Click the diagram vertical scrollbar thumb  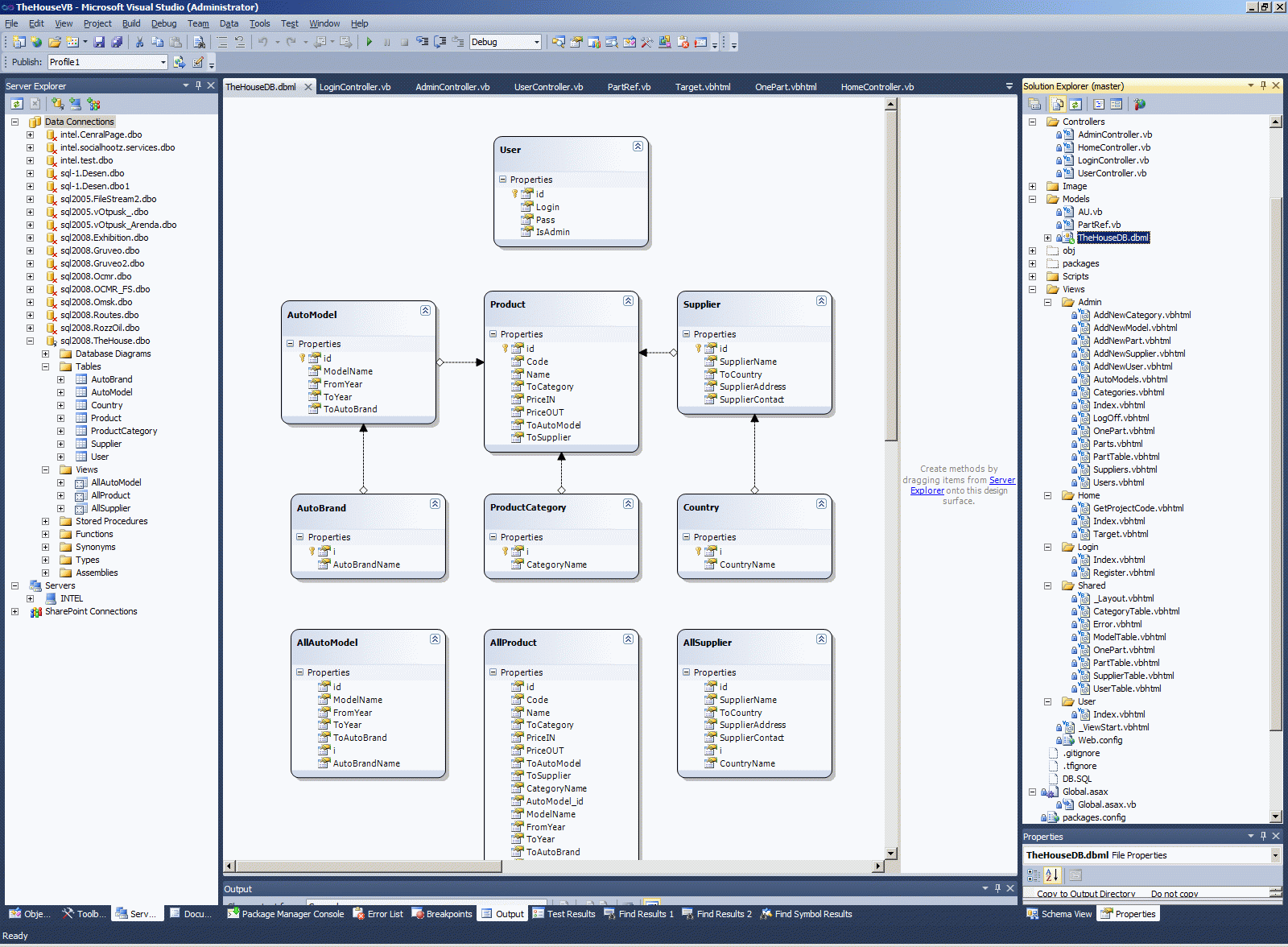(890, 275)
